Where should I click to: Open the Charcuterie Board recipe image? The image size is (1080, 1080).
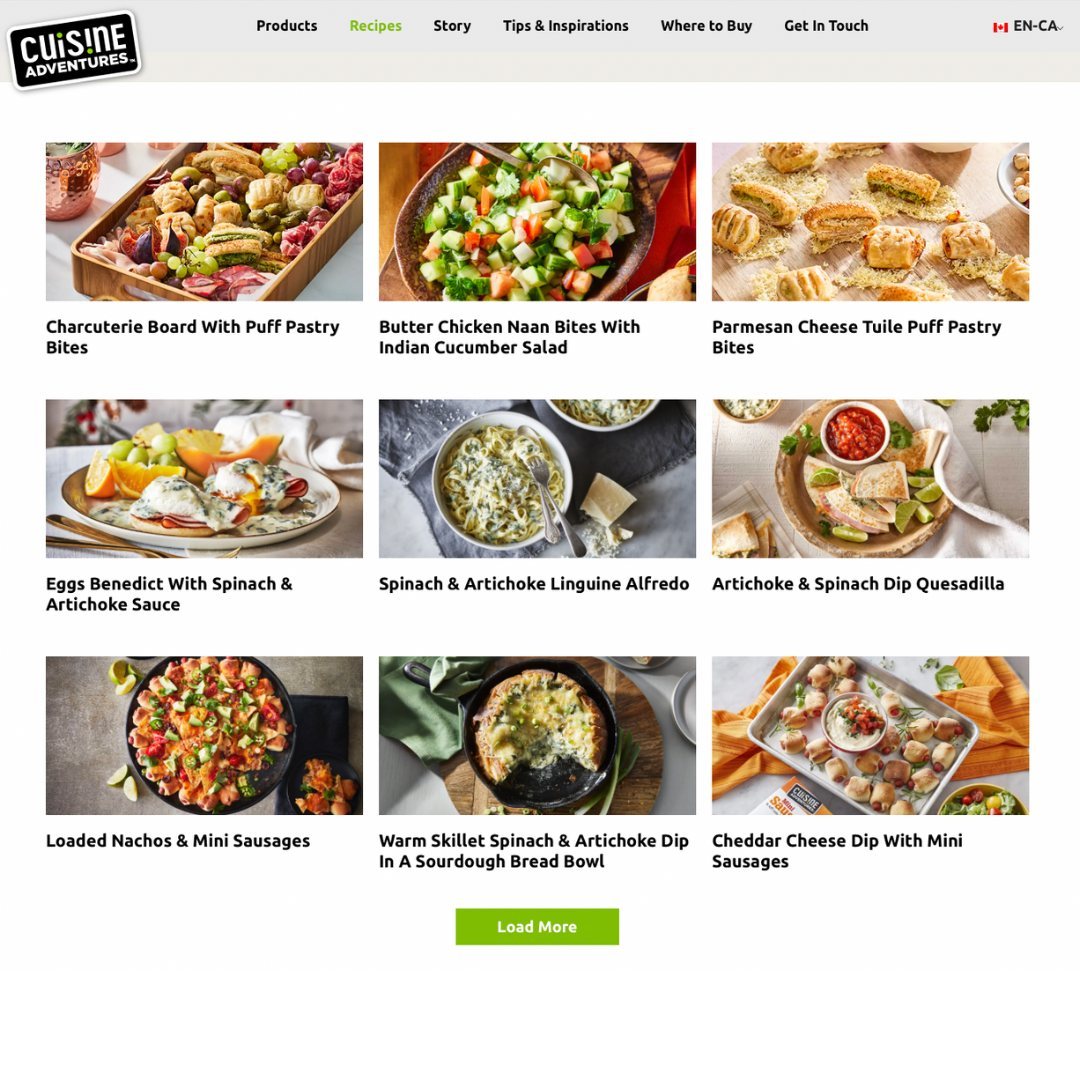pos(205,222)
